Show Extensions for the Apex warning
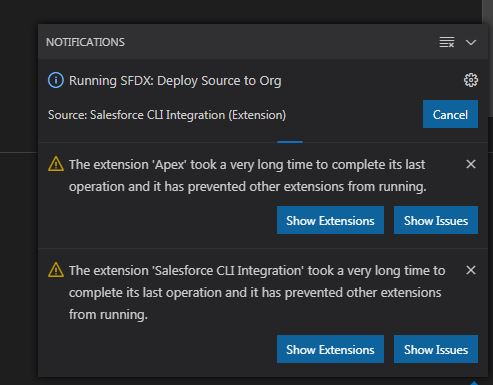This screenshot has width=493, height=385. point(330,220)
